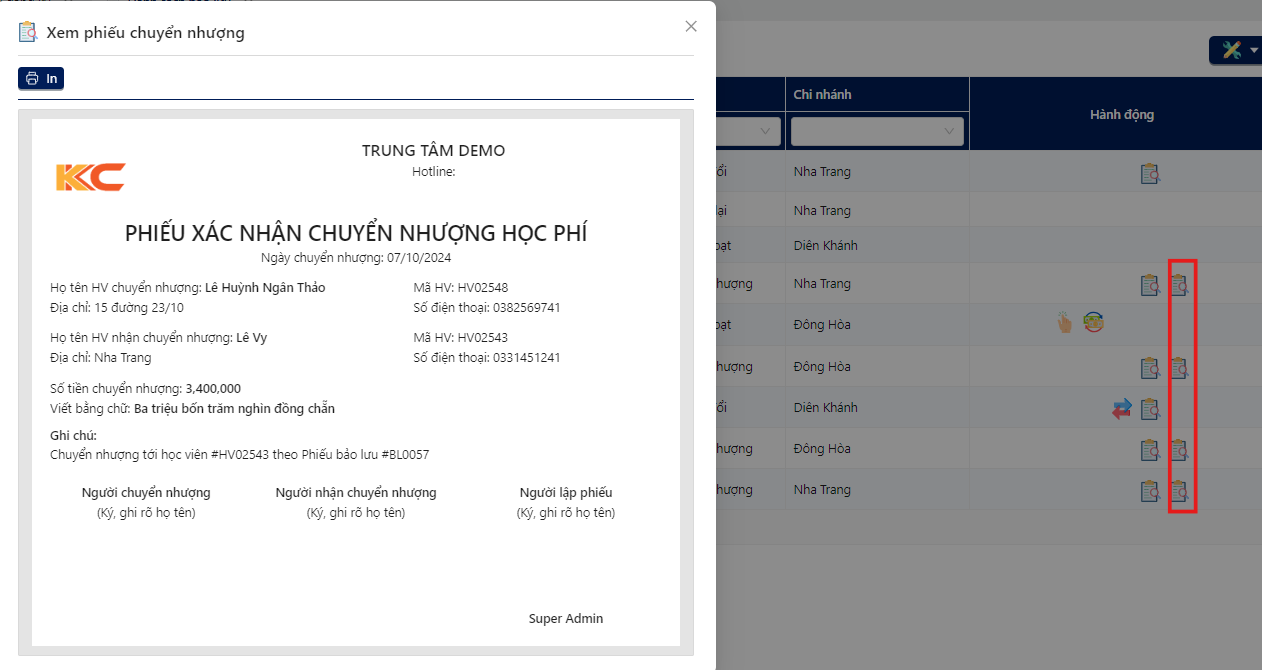1262x670 pixels.
Task: Select the name Lê Huỳnh Ngân Thảo
Action: coord(265,288)
